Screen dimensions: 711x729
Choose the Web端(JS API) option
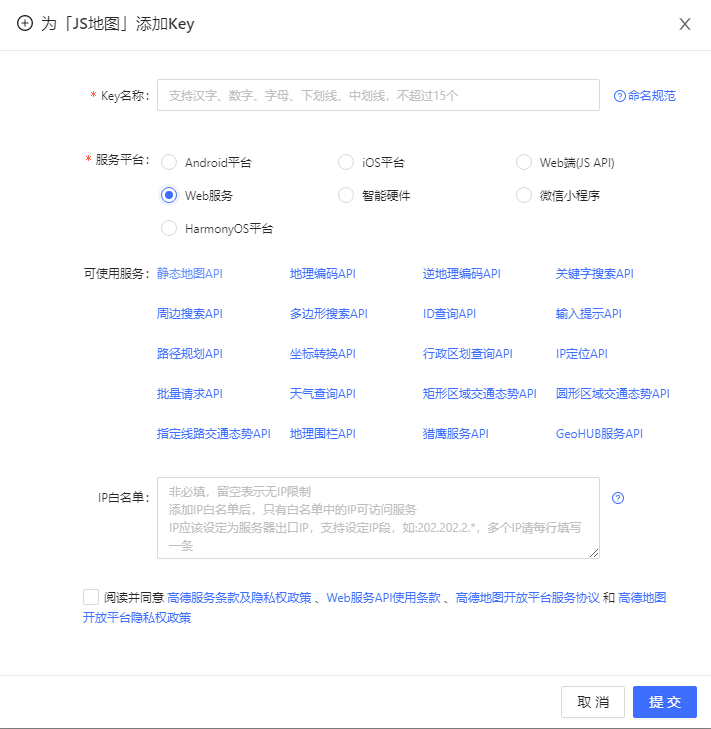pyautogui.click(x=524, y=162)
